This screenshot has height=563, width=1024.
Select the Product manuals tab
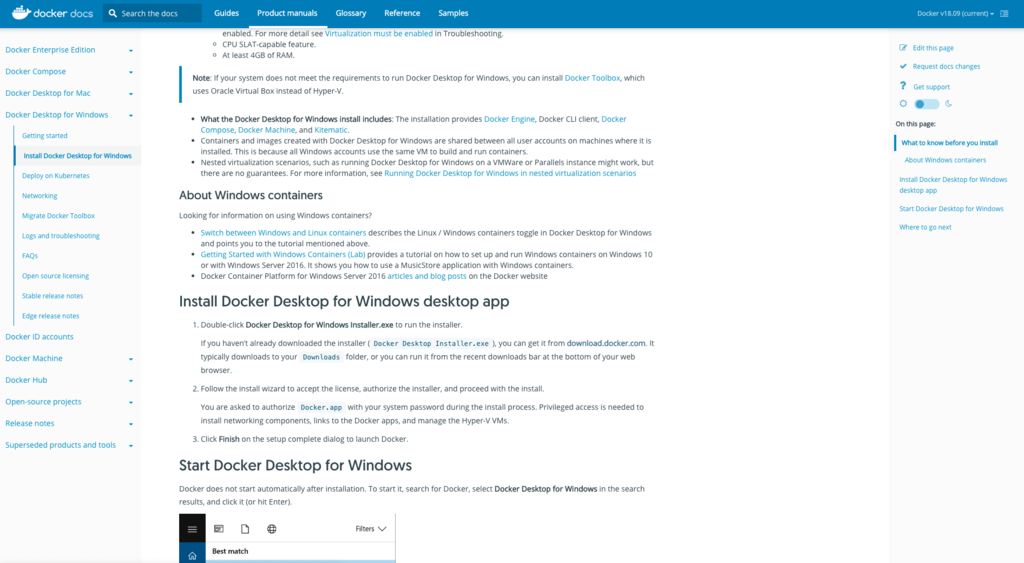287,13
